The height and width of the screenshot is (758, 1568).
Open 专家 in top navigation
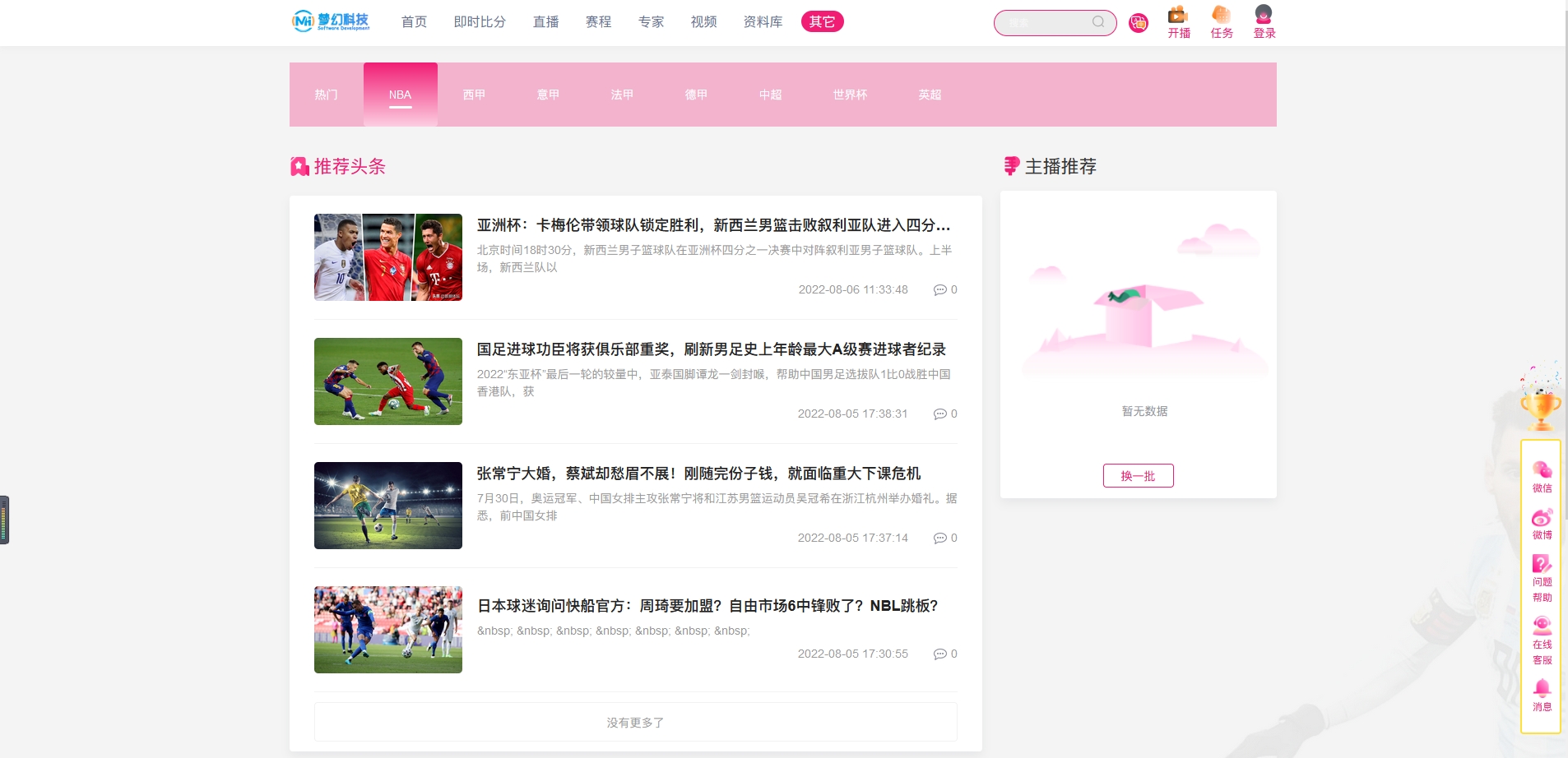click(651, 22)
